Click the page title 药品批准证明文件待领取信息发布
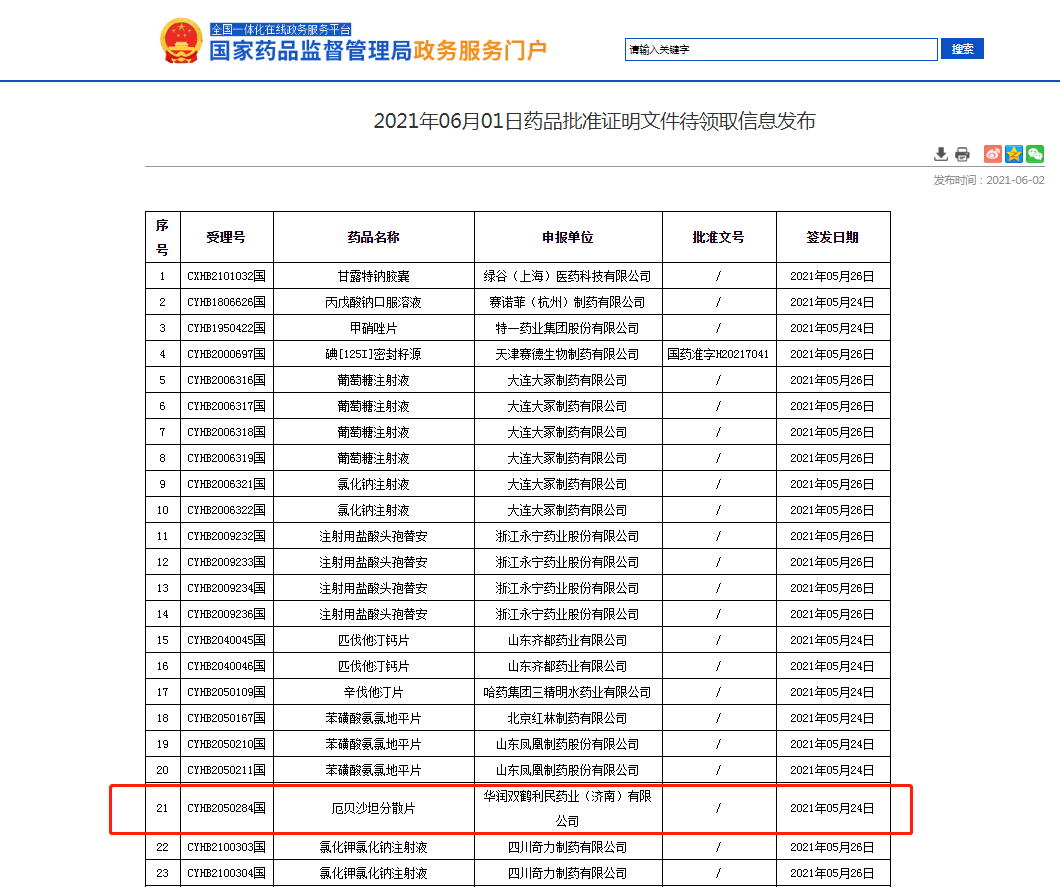Viewport: 1060px width, 887px height. [594, 121]
